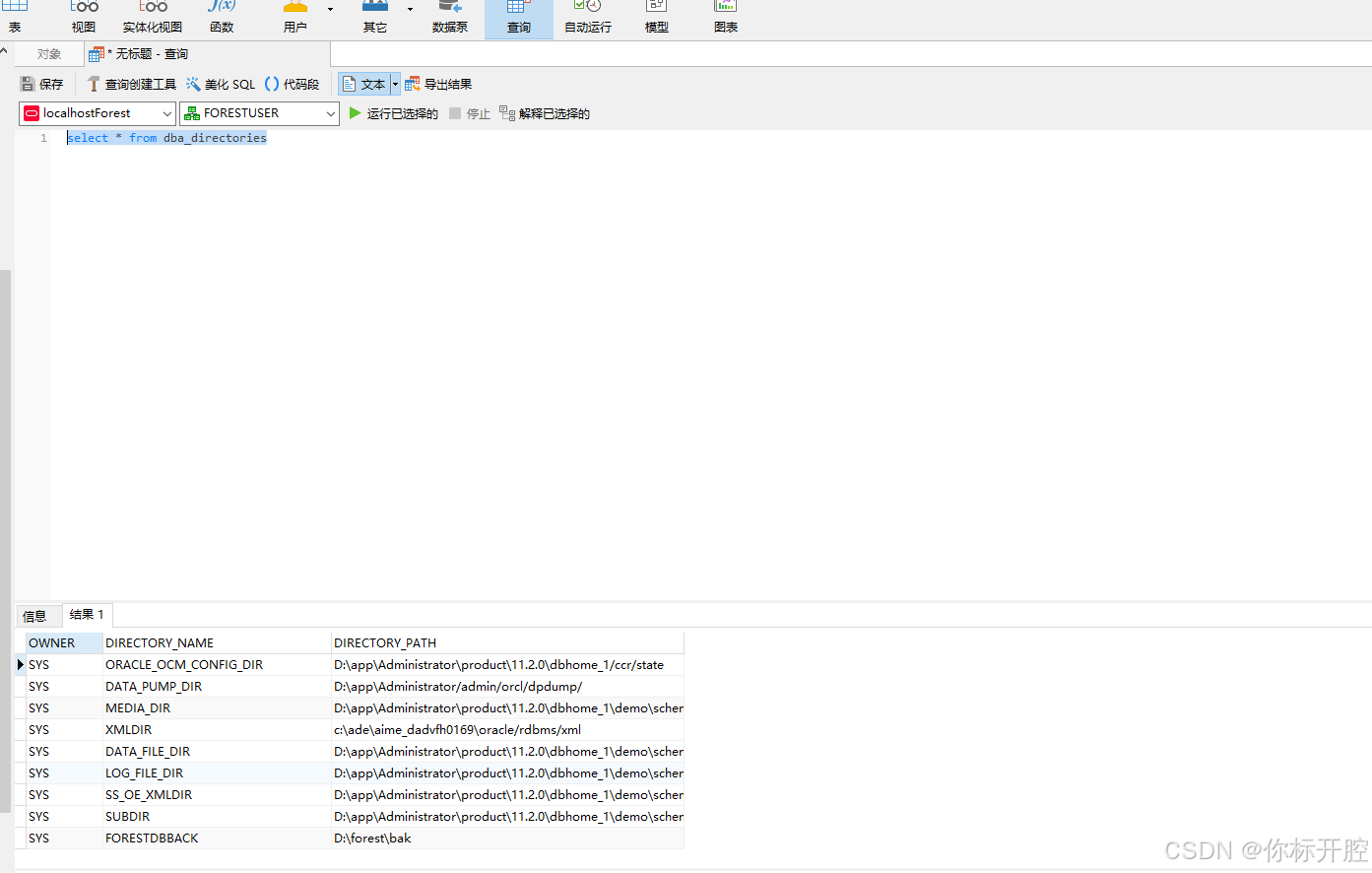
Task: Click the 用户 (User) icon
Action: pyautogui.click(x=294, y=17)
